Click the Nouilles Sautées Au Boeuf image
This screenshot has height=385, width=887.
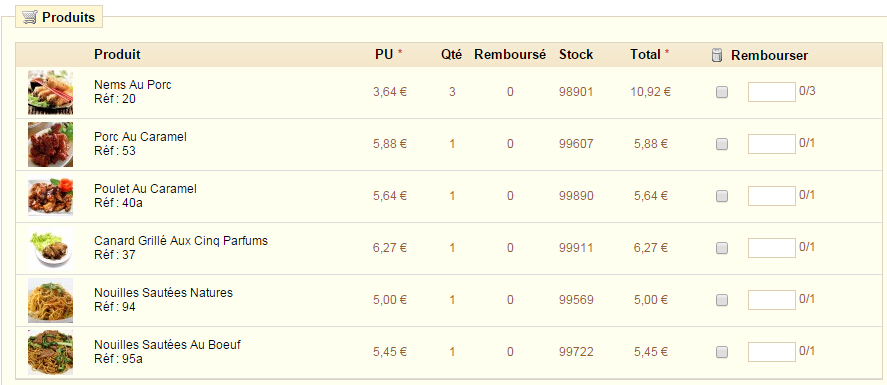(x=50, y=352)
